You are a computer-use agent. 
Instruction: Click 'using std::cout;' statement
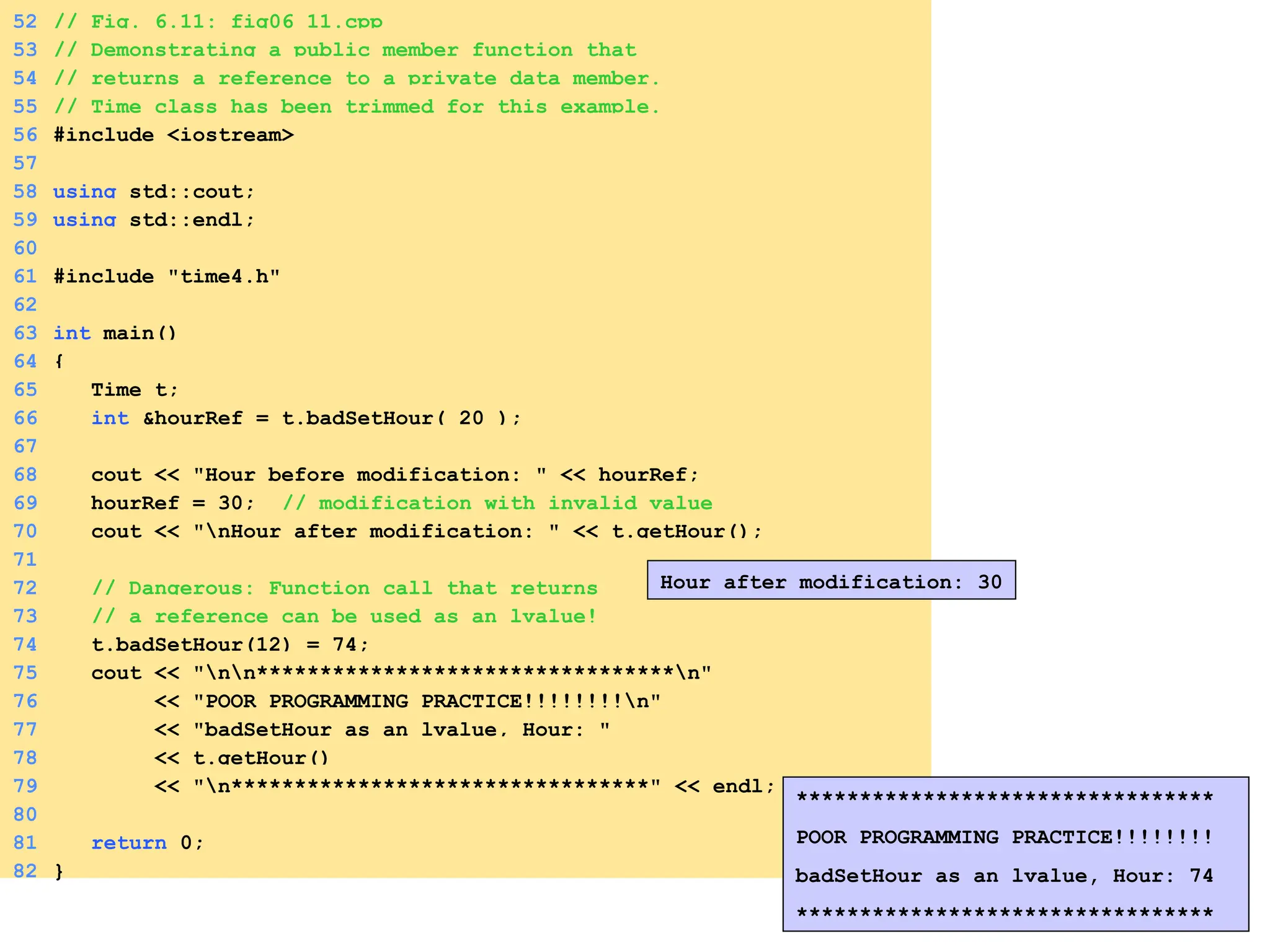tap(154, 192)
